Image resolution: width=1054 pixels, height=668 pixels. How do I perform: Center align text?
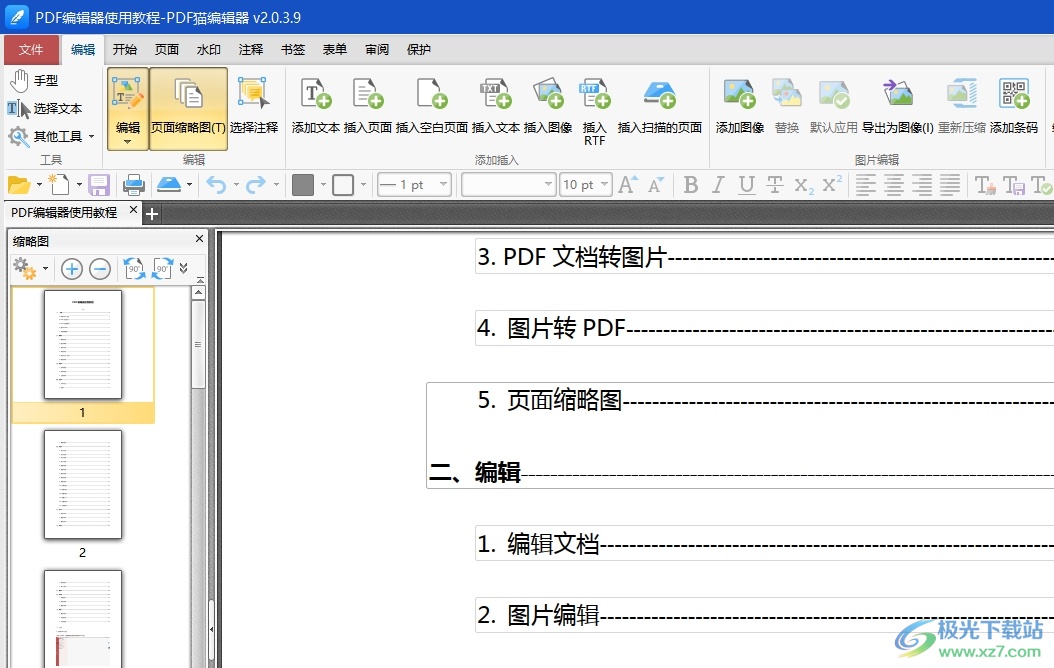[x=893, y=185]
